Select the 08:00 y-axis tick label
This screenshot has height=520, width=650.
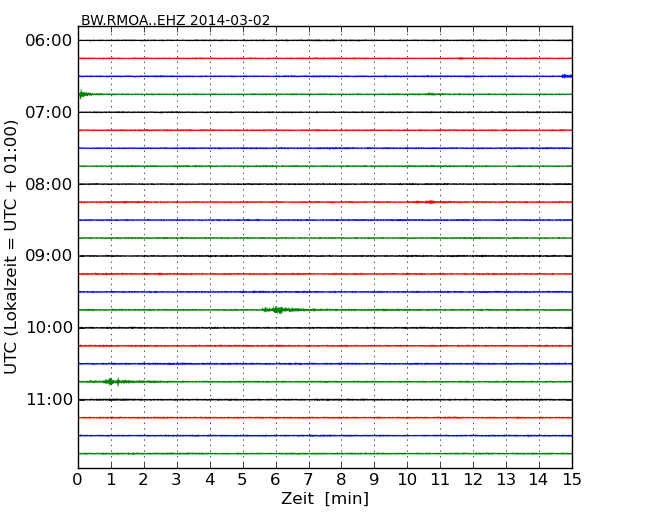(49, 184)
